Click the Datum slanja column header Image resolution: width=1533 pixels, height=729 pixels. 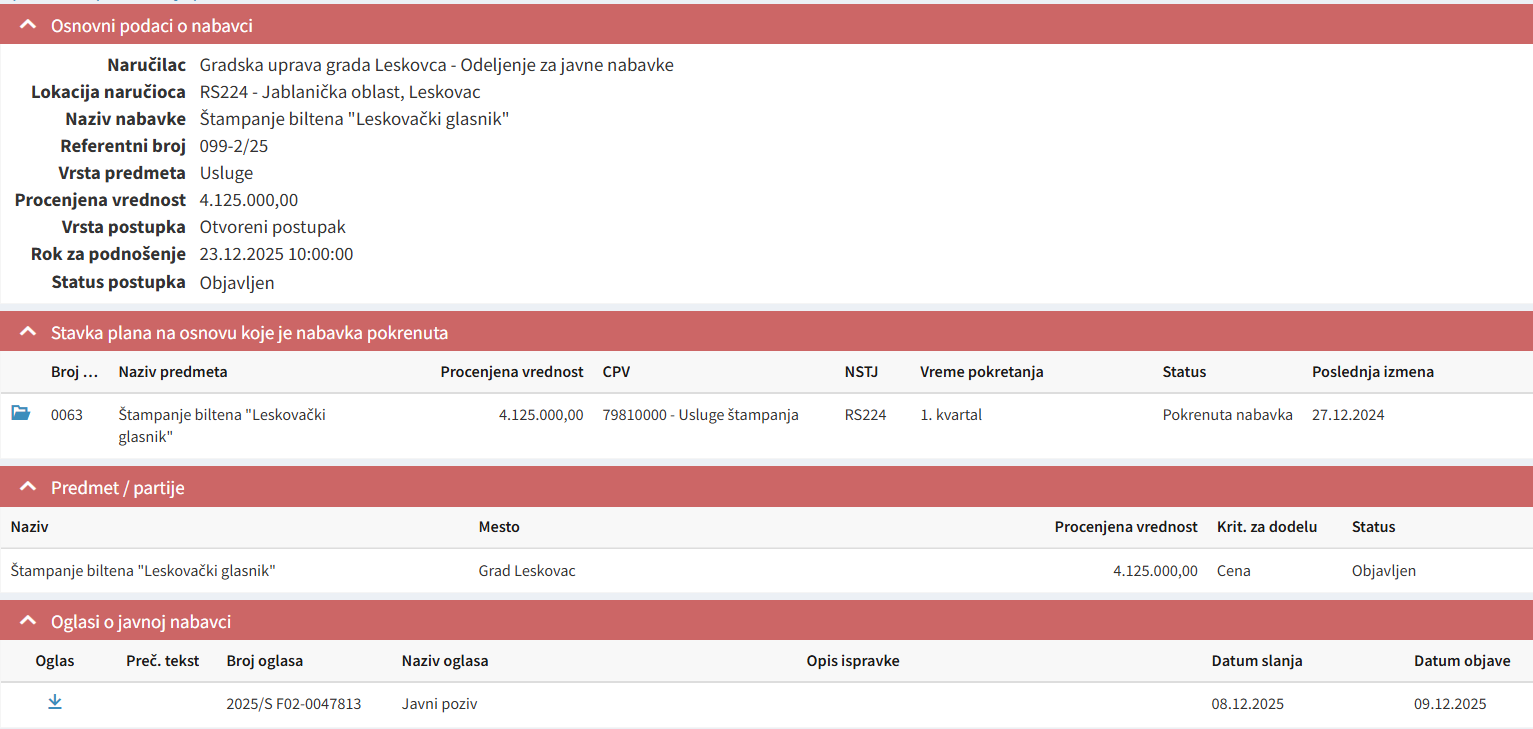[x=1256, y=661]
